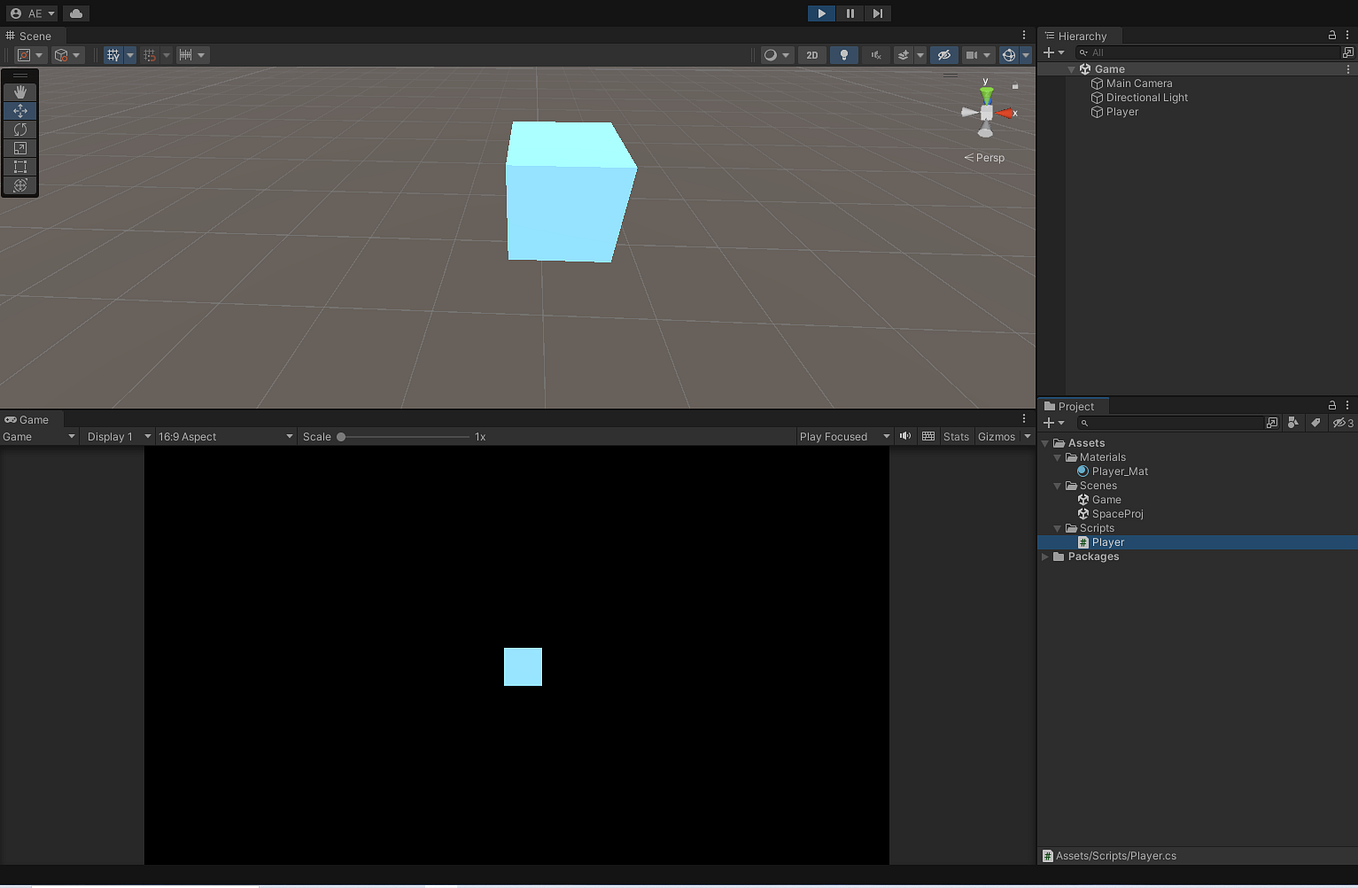1358x888 pixels.
Task: Select the Scale tool
Action: tap(20, 147)
